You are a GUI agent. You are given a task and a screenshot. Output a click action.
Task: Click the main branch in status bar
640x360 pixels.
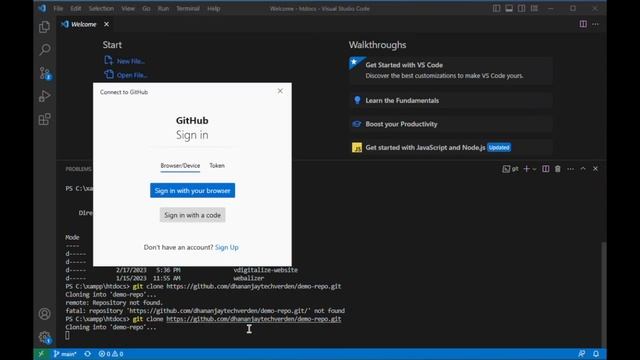[65, 354]
